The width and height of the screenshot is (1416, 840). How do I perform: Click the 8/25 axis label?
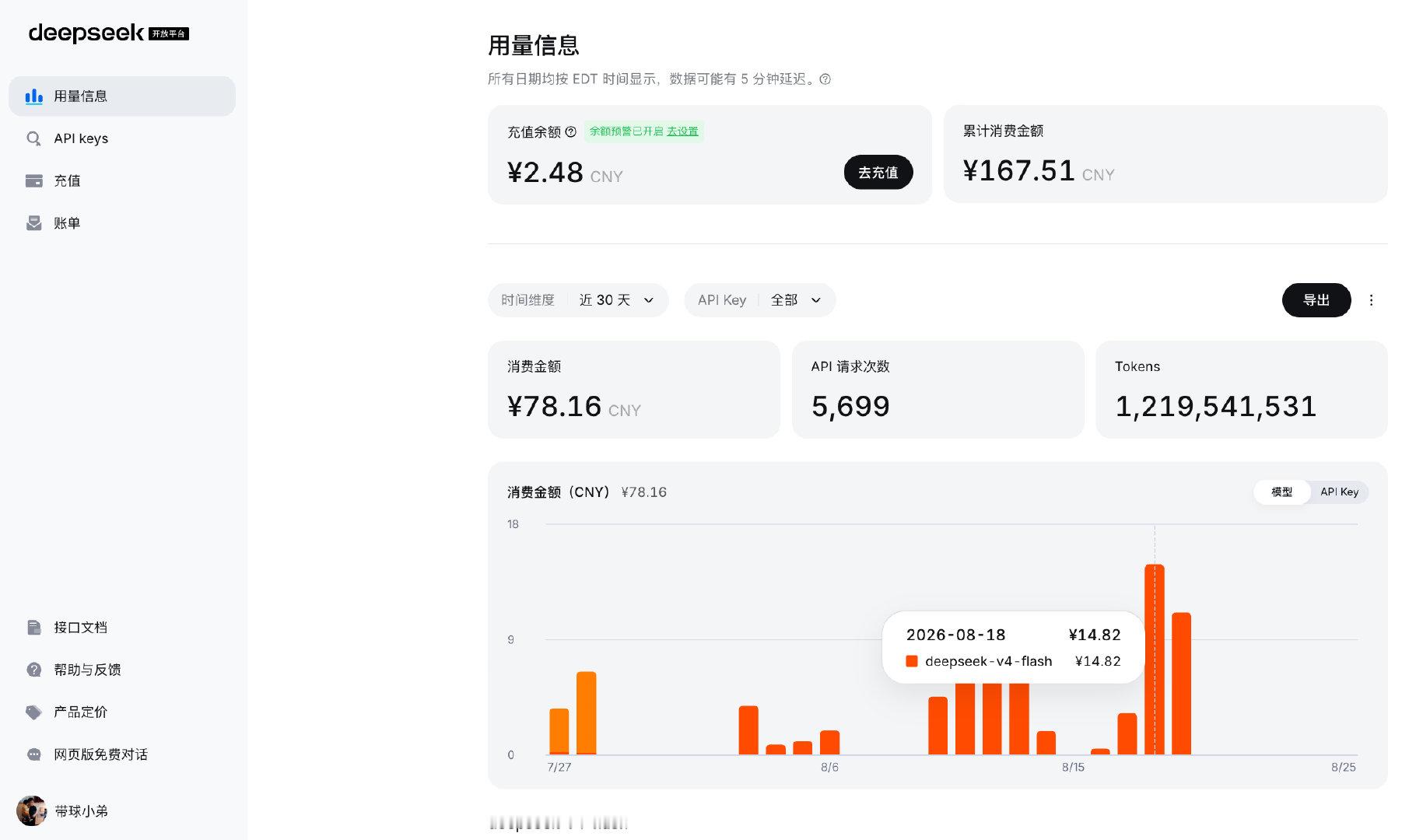[1344, 767]
